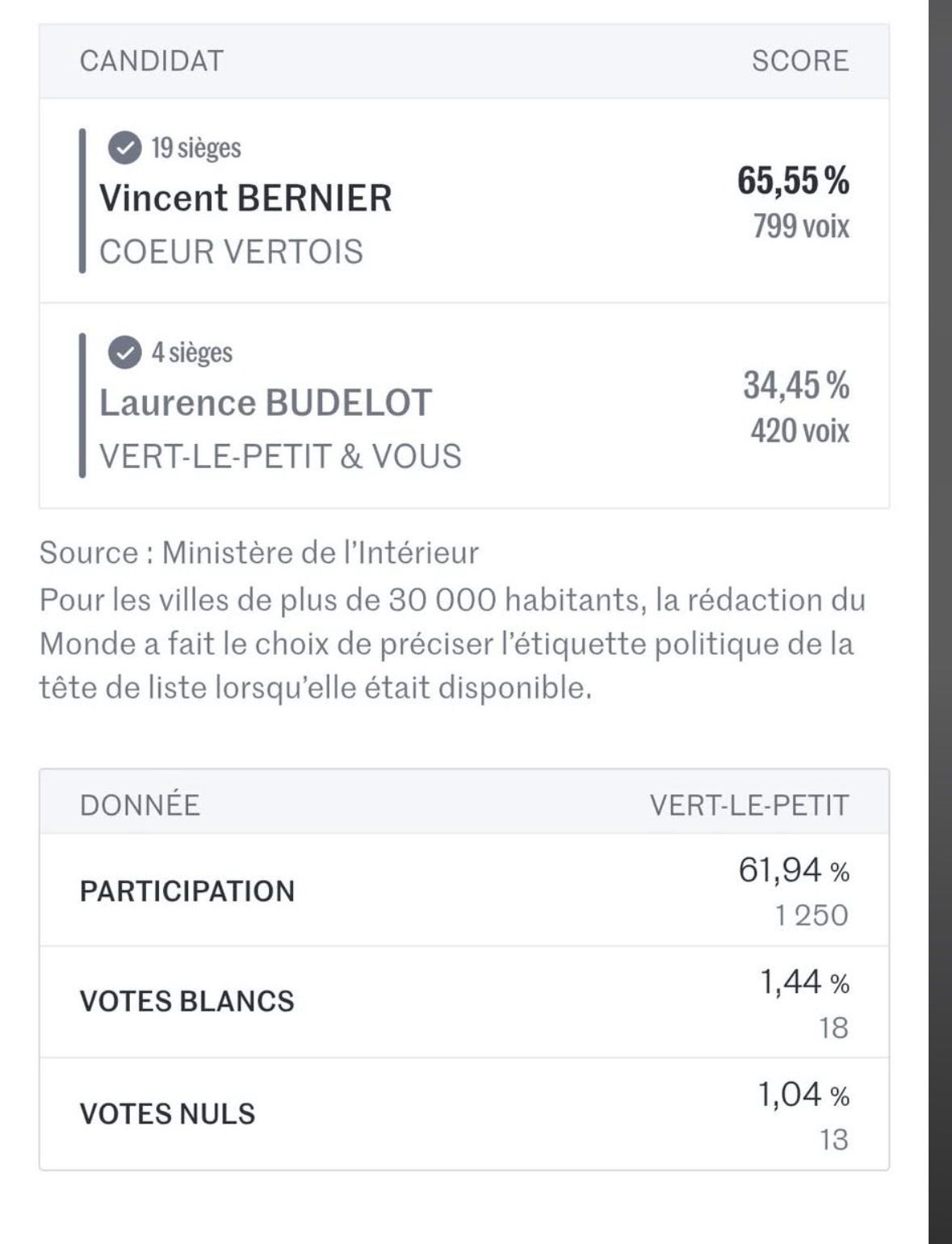Click the CANDIDAT column header
Viewport: 952px width, 1244px height.
[152, 61]
